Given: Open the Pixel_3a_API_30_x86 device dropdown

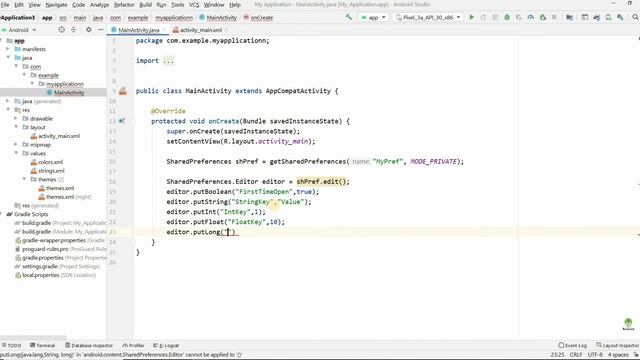Looking at the screenshot, I should [x=429, y=18].
